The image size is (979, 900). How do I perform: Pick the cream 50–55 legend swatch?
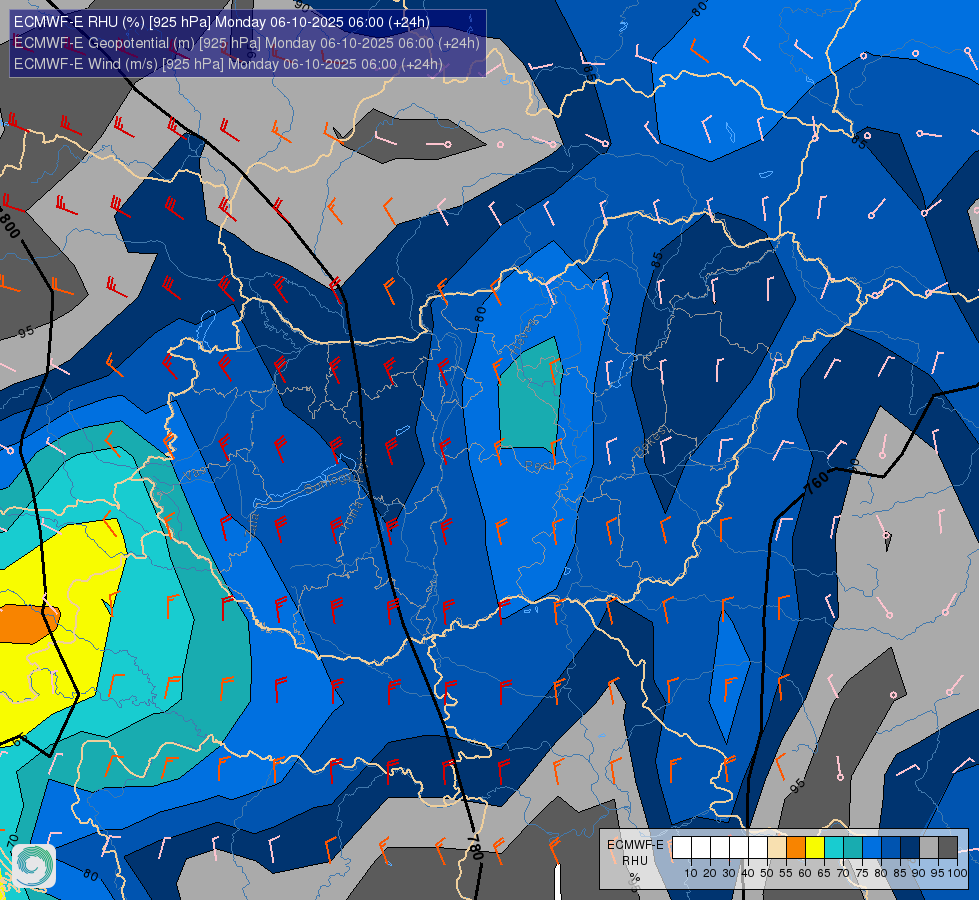pyautogui.click(x=777, y=848)
